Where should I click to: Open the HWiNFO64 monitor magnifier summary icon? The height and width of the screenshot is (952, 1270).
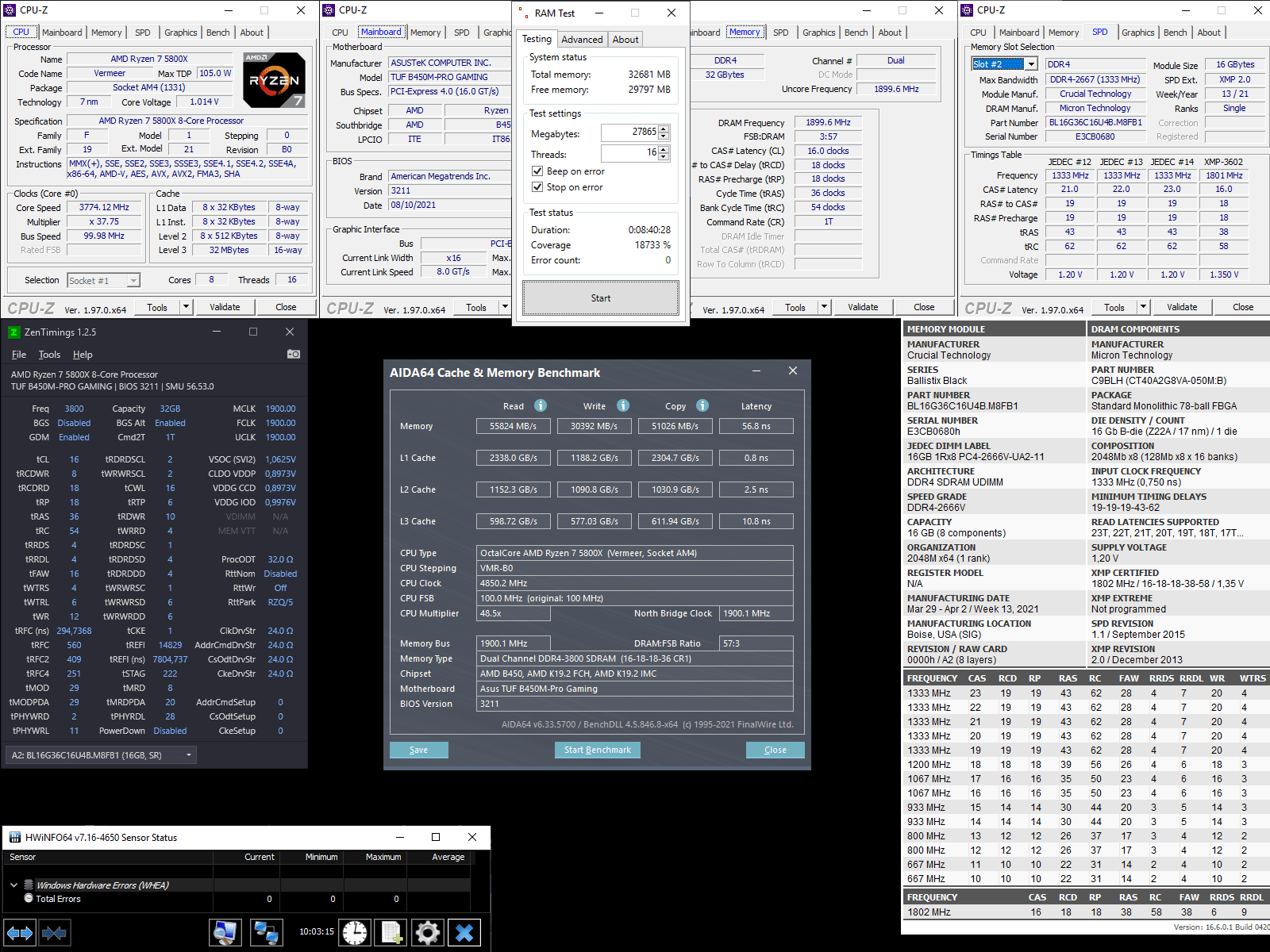225,933
